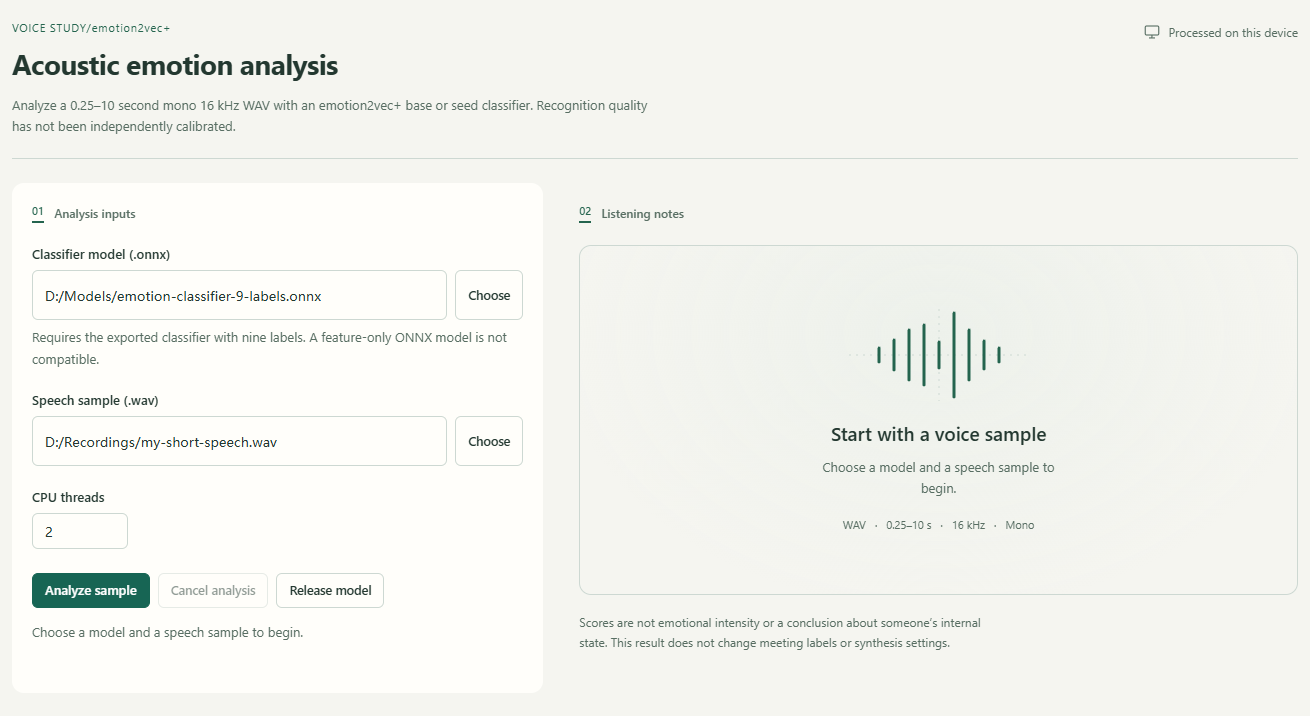The image size is (1310, 716).
Task: Click the '0.25–10 s' duration requirement text
Action: [x=908, y=525]
